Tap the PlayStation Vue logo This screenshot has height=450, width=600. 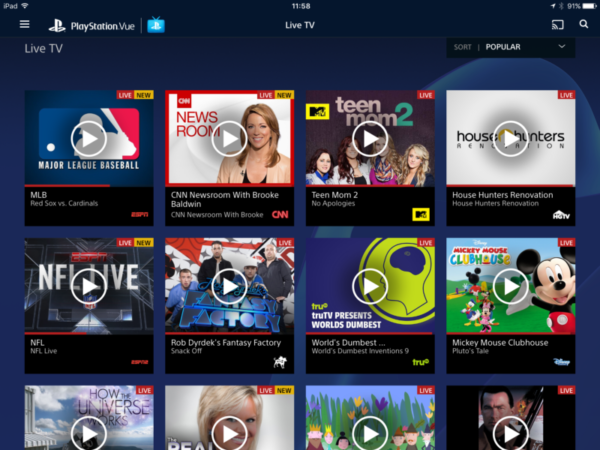pos(91,26)
